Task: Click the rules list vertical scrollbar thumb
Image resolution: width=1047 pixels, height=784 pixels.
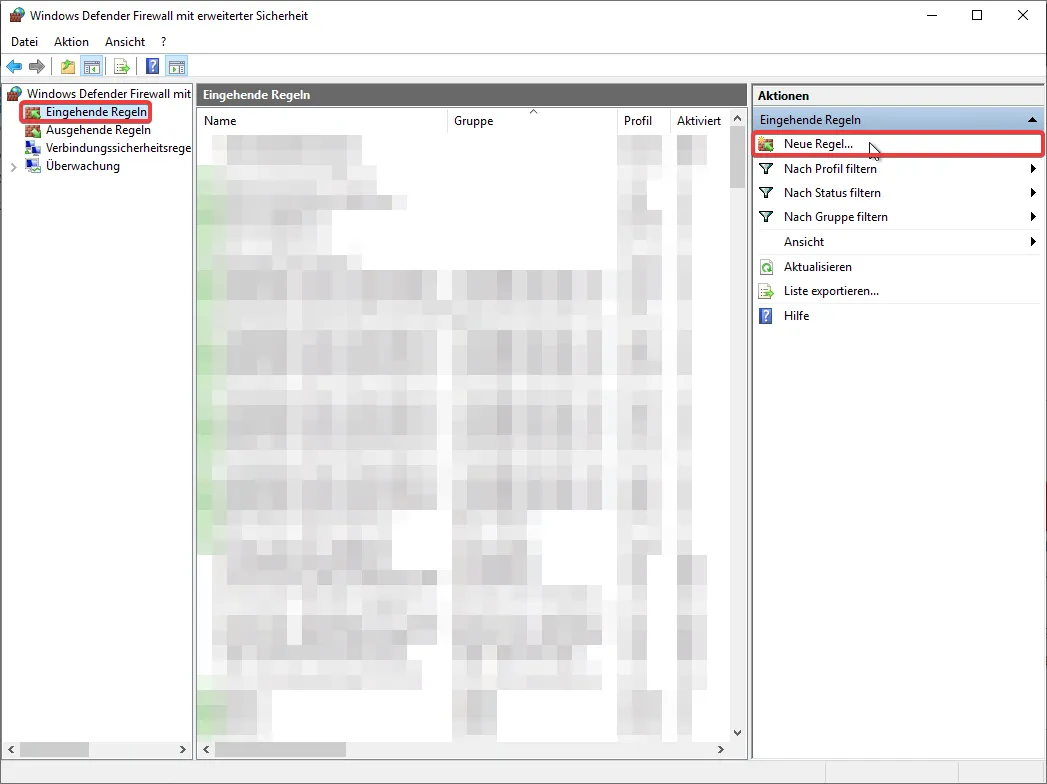Action: click(737, 158)
